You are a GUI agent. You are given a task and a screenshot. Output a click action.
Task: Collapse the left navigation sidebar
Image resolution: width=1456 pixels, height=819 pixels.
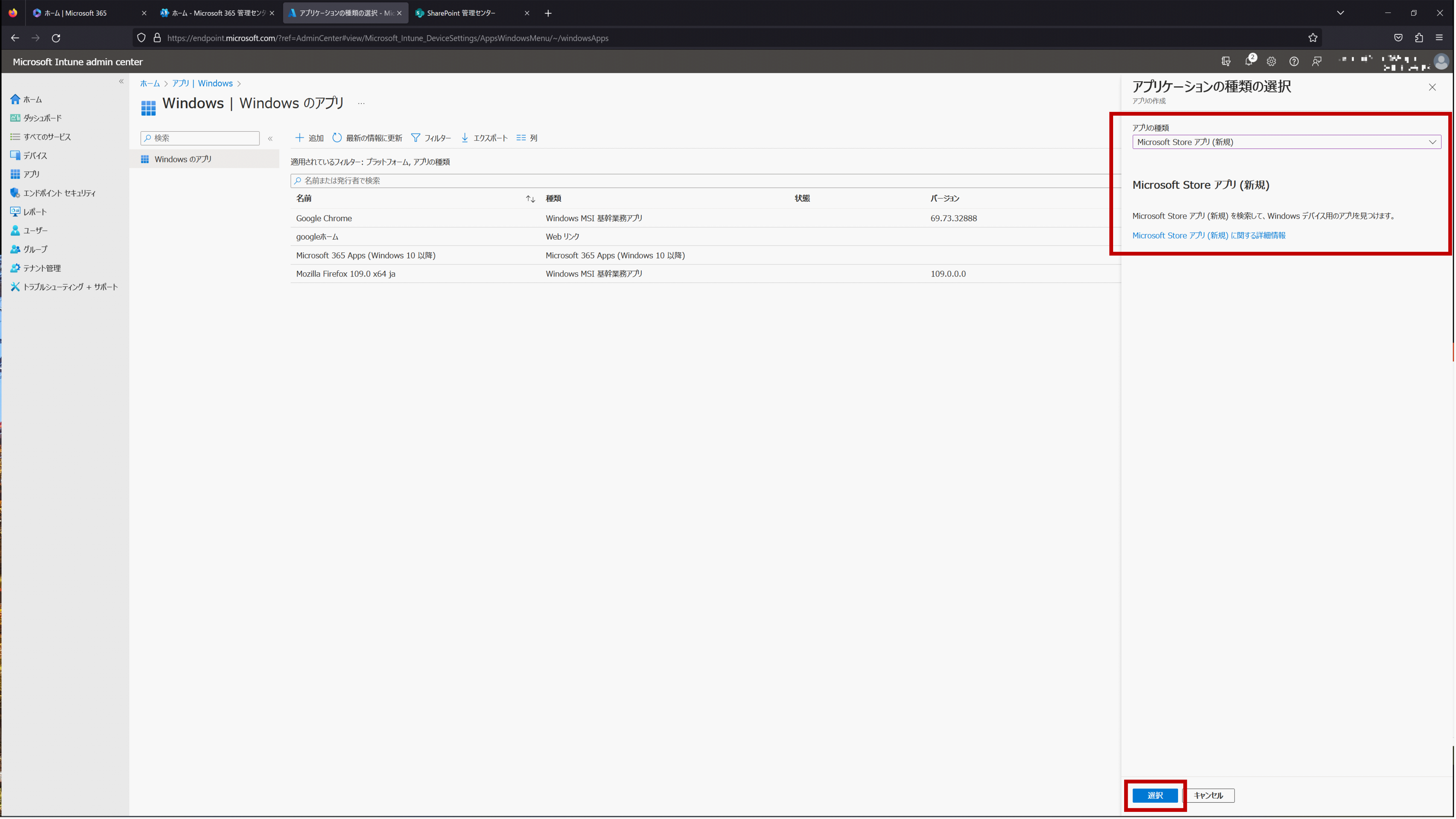coord(121,81)
